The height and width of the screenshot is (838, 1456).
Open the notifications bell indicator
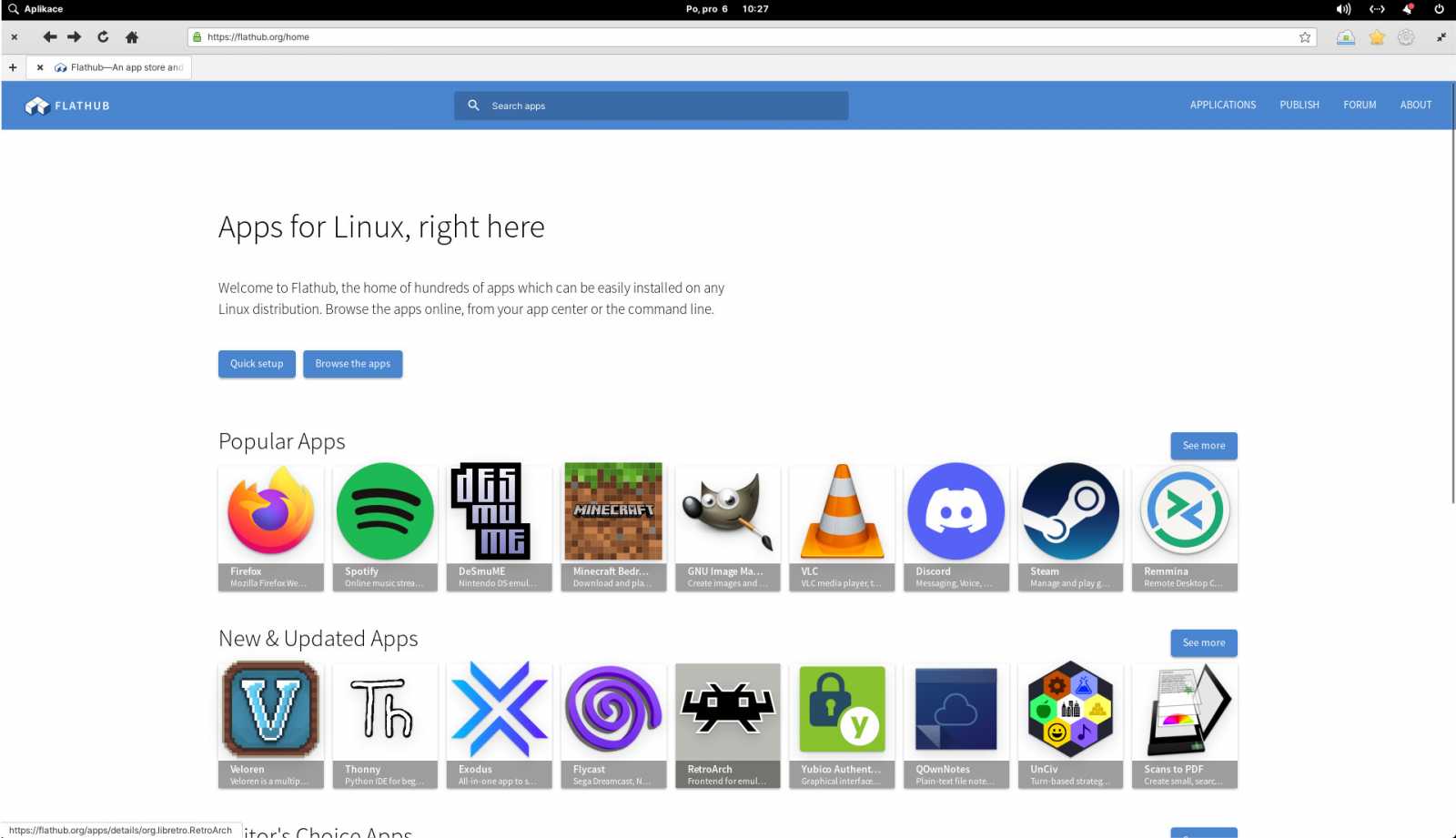pos(1408,9)
